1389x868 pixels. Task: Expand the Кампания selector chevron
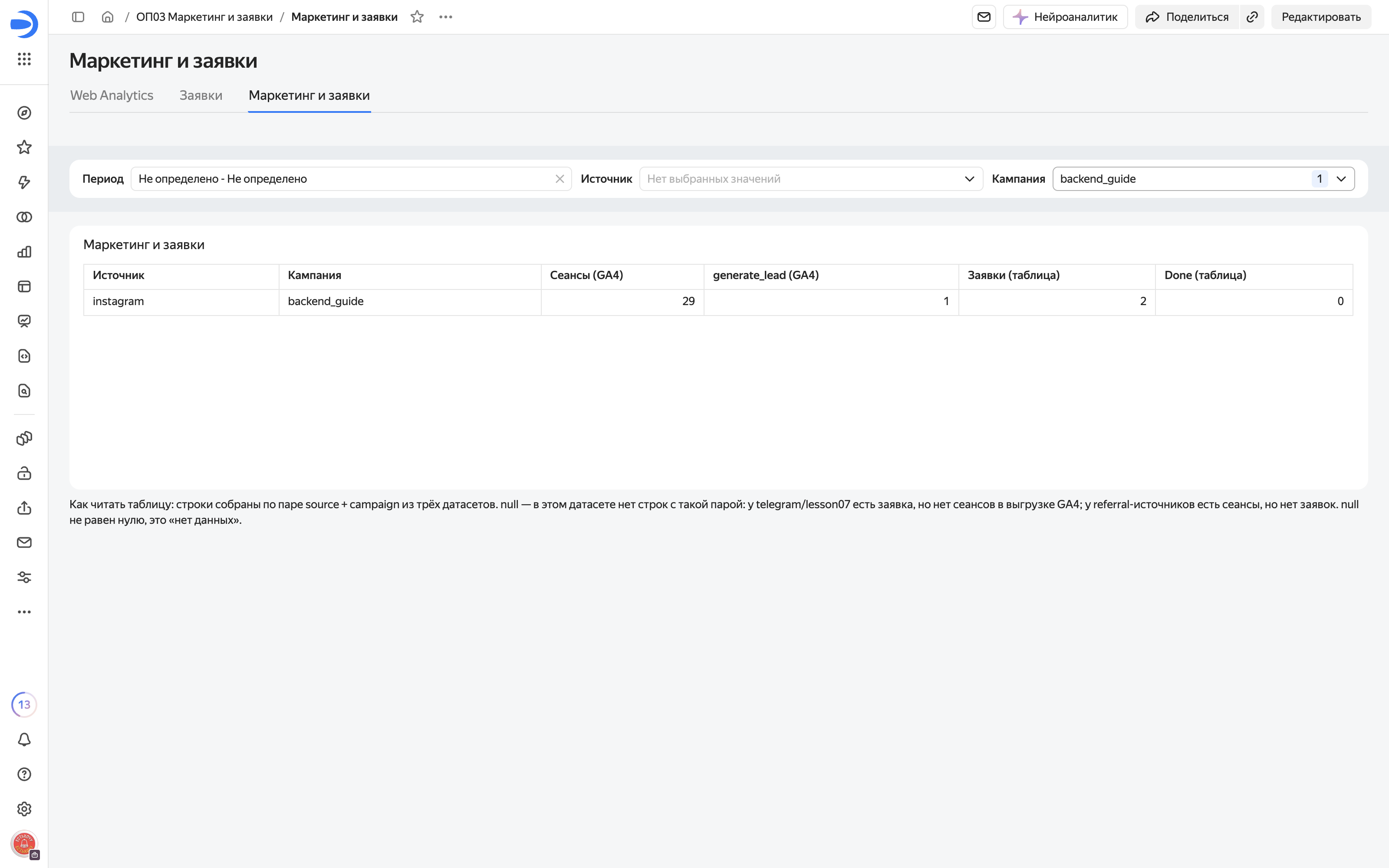(1341, 179)
